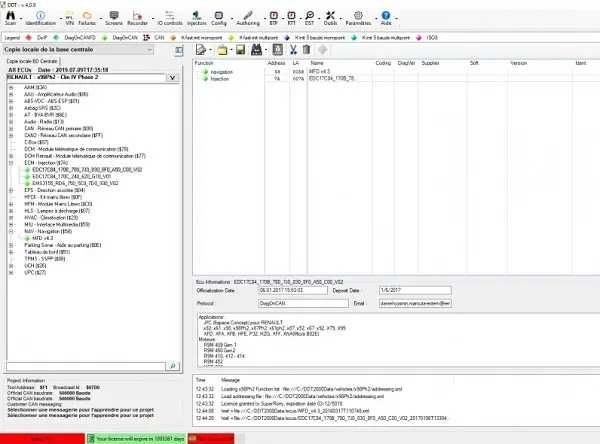Open the RENAULT vehicle project dropdown
Image resolution: width=600 pixels, height=444 pixels.
coord(172,77)
